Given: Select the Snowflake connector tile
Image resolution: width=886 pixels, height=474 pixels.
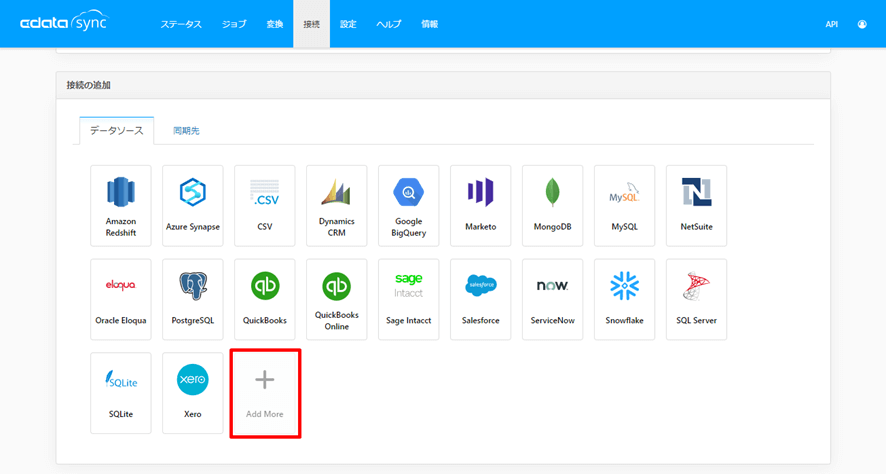Looking at the screenshot, I should (624, 299).
